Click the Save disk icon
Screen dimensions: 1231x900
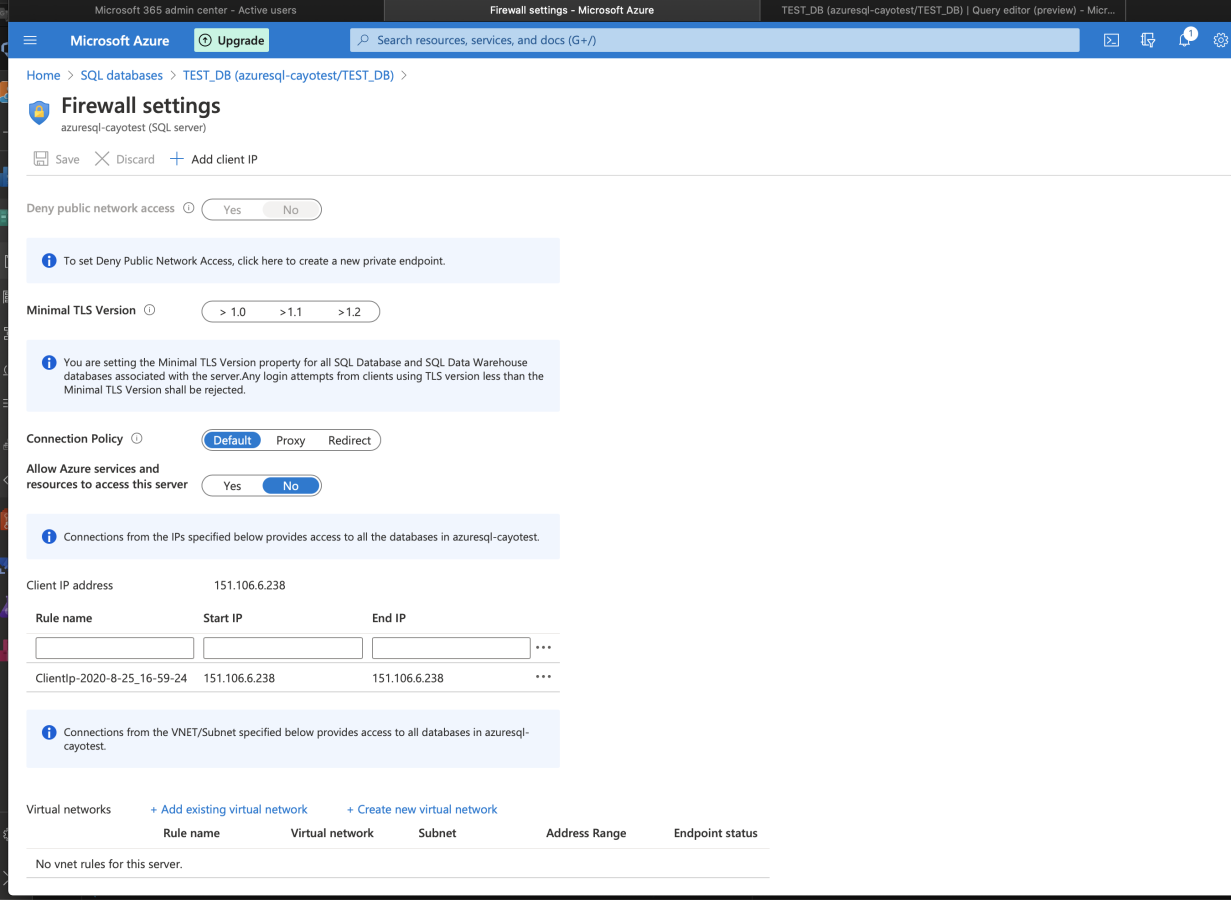(x=41, y=159)
